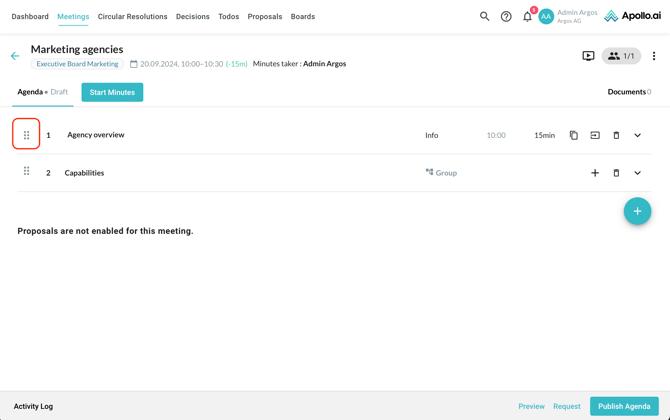
Task: Click the move icon on Agency overview
Action: pyautogui.click(x=595, y=135)
